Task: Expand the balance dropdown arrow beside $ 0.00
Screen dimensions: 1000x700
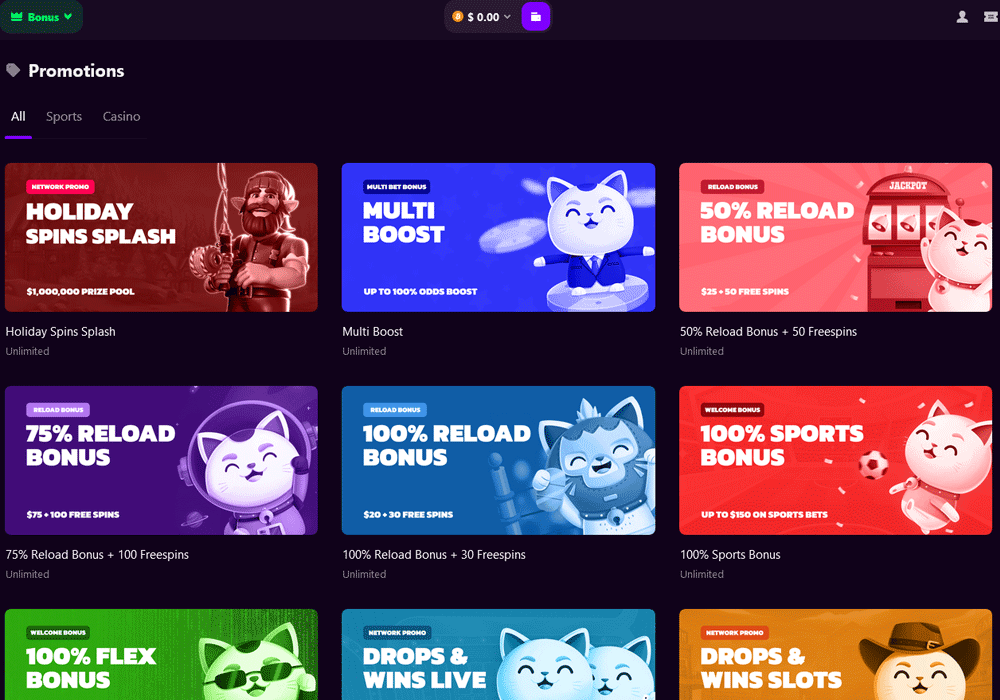Action: pos(508,17)
